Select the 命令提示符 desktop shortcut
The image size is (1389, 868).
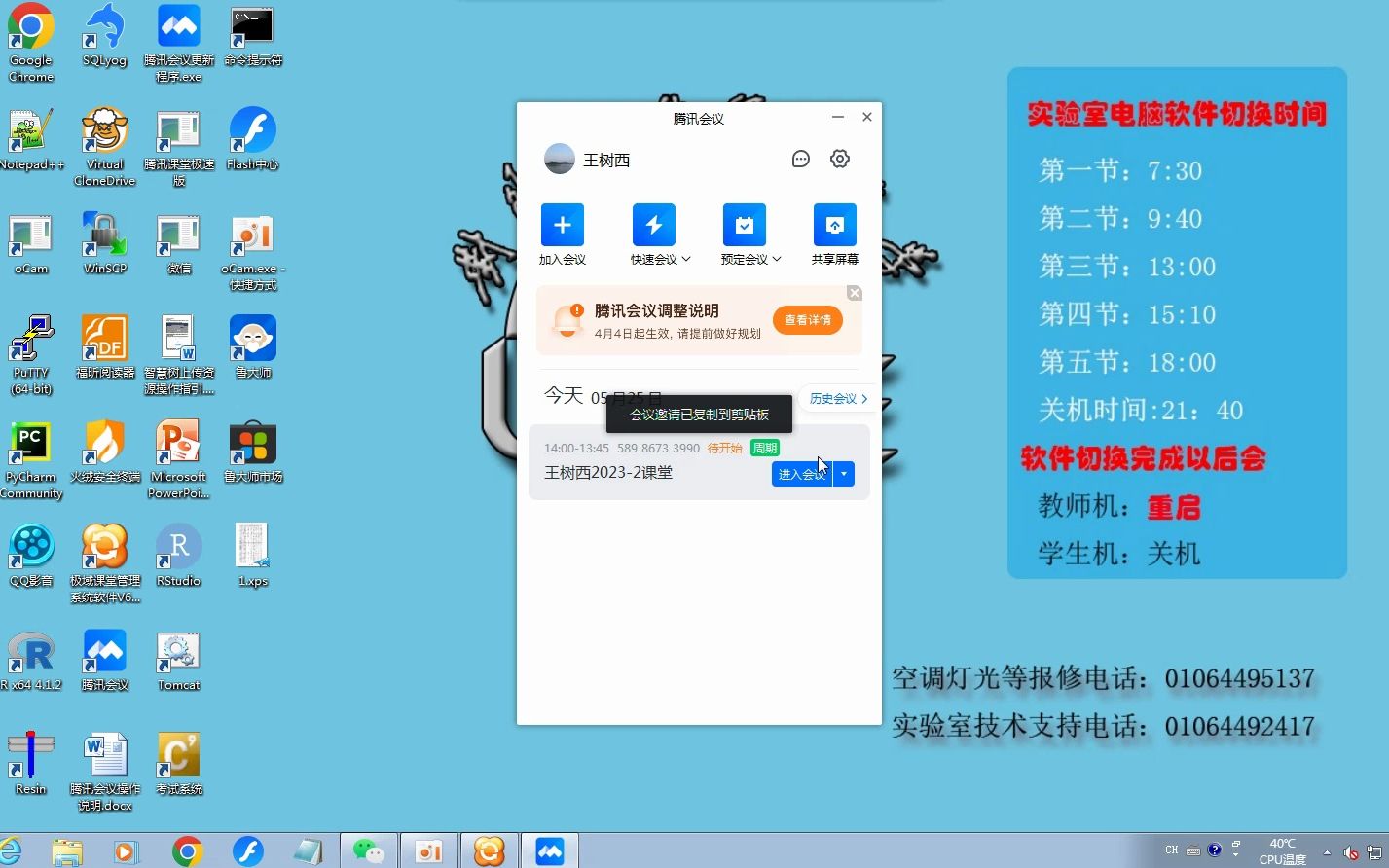(x=253, y=35)
